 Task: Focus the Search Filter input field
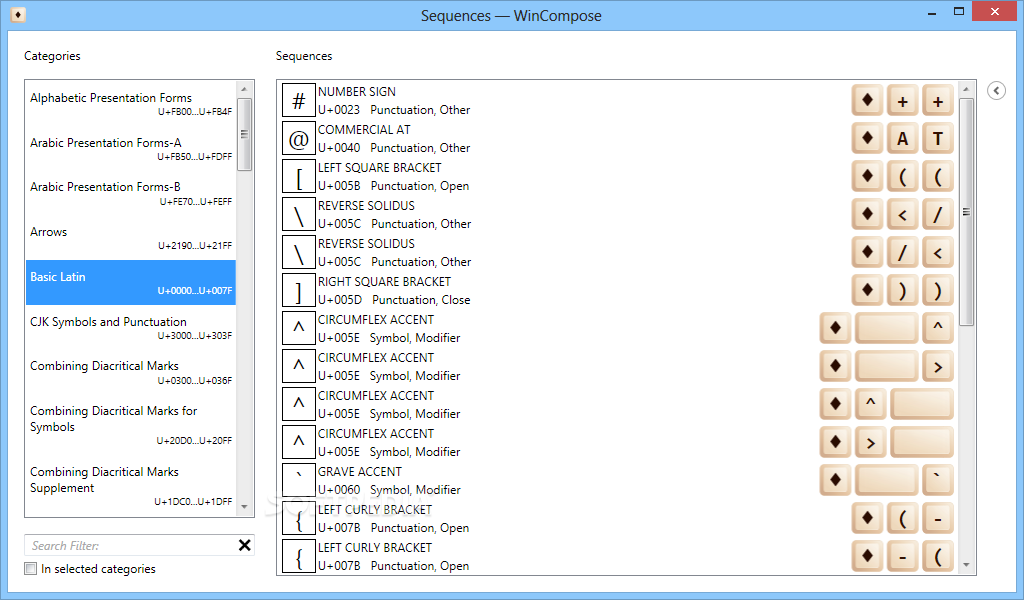(131, 545)
